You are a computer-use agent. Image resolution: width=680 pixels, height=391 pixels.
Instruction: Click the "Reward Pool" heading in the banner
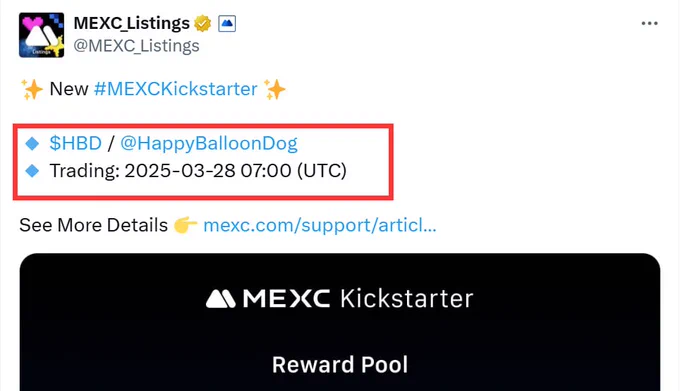coord(340,365)
